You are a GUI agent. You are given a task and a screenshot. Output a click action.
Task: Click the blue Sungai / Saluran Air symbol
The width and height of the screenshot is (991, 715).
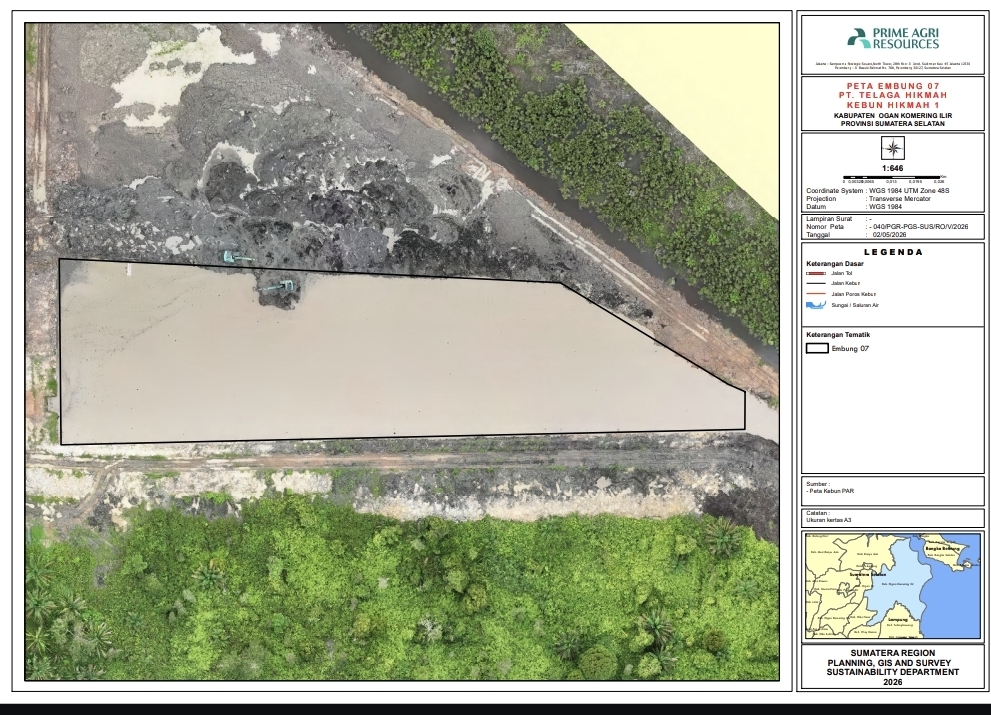[816, 305]
